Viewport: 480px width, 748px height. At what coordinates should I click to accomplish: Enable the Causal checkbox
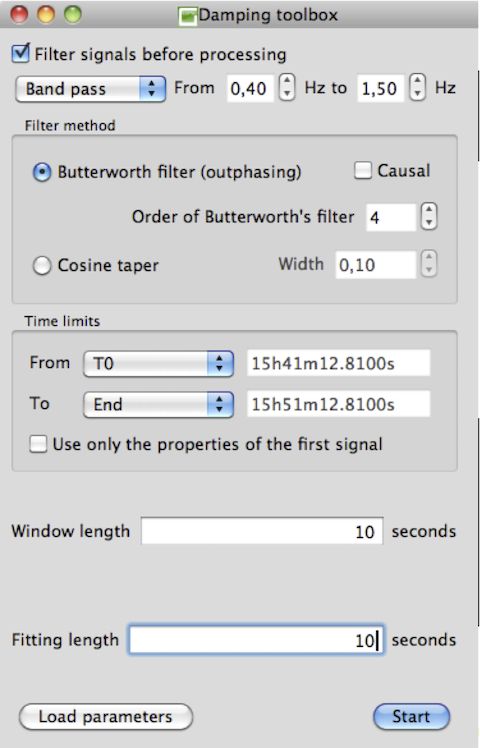(363, 170)
